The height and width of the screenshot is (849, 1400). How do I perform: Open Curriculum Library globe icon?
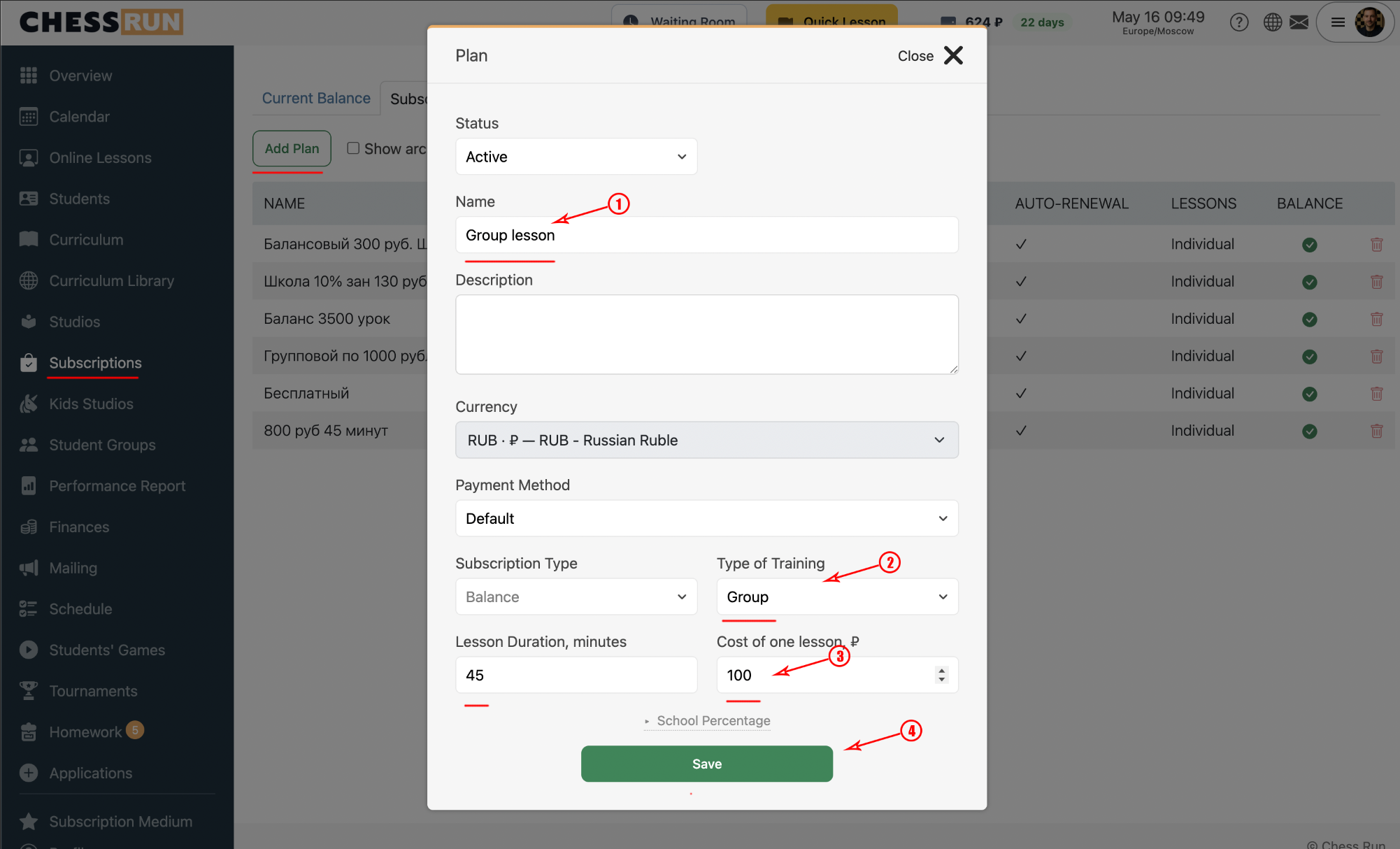(29, 281)
